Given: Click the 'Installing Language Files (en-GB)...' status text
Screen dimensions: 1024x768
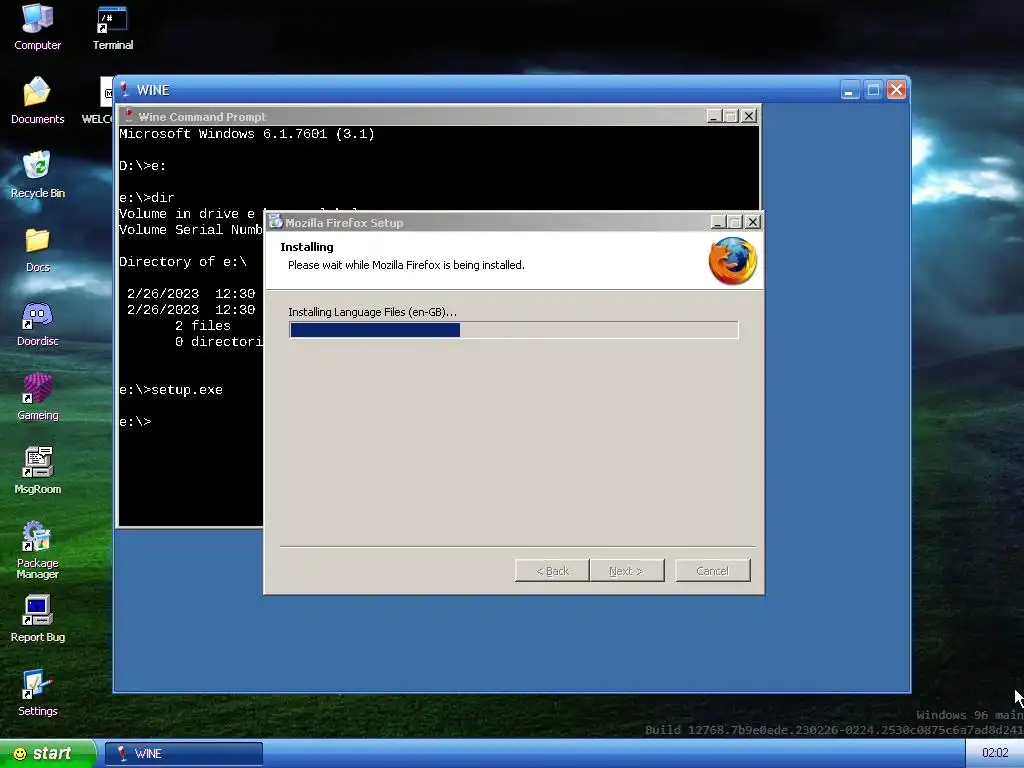Looking at the screenshot, I should (x=372, y=312).
